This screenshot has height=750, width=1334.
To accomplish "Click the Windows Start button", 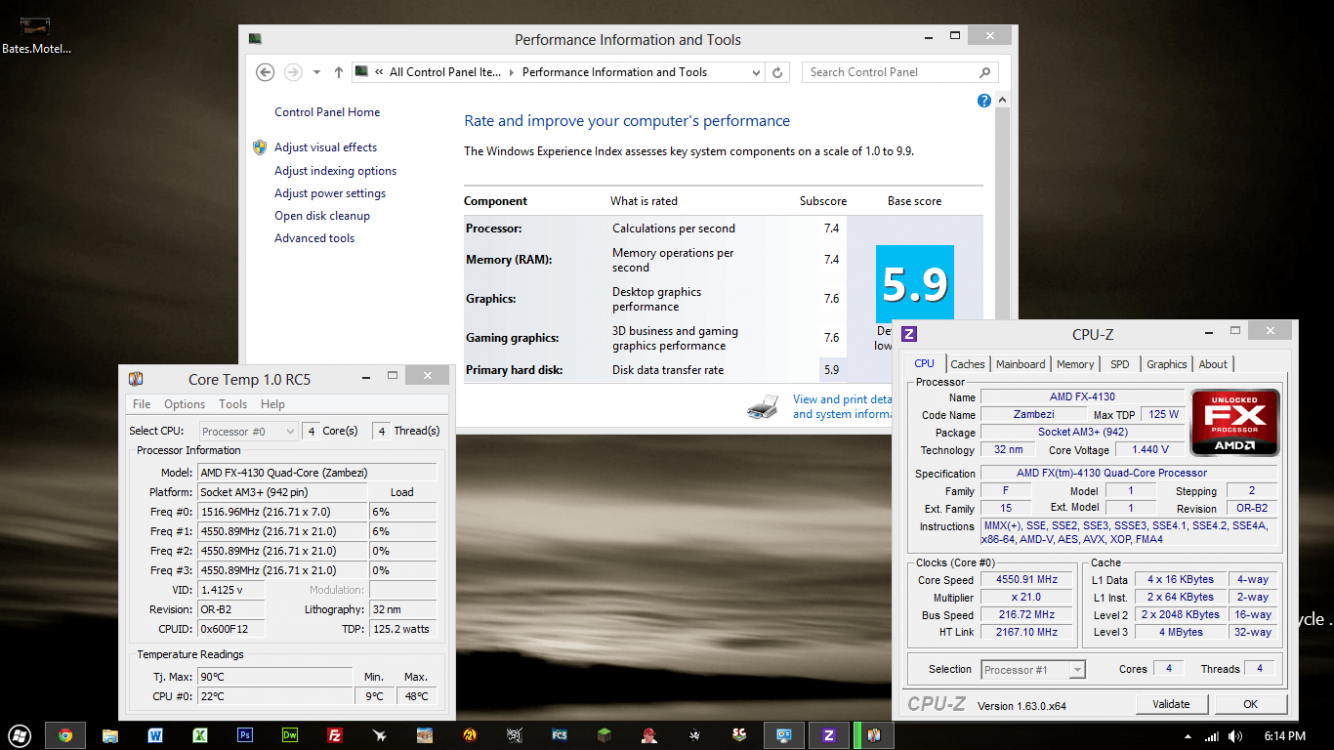I will pyautogui.click(x=20, y=735).
